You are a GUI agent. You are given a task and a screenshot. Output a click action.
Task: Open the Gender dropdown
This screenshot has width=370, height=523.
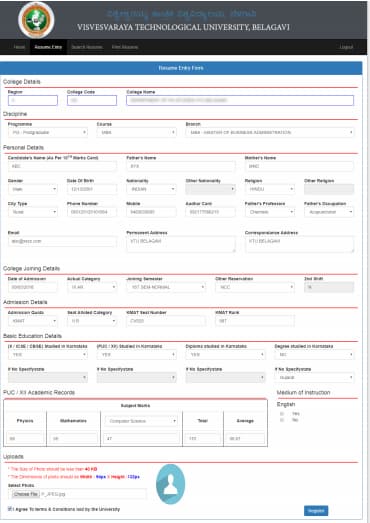coord(33,189)
